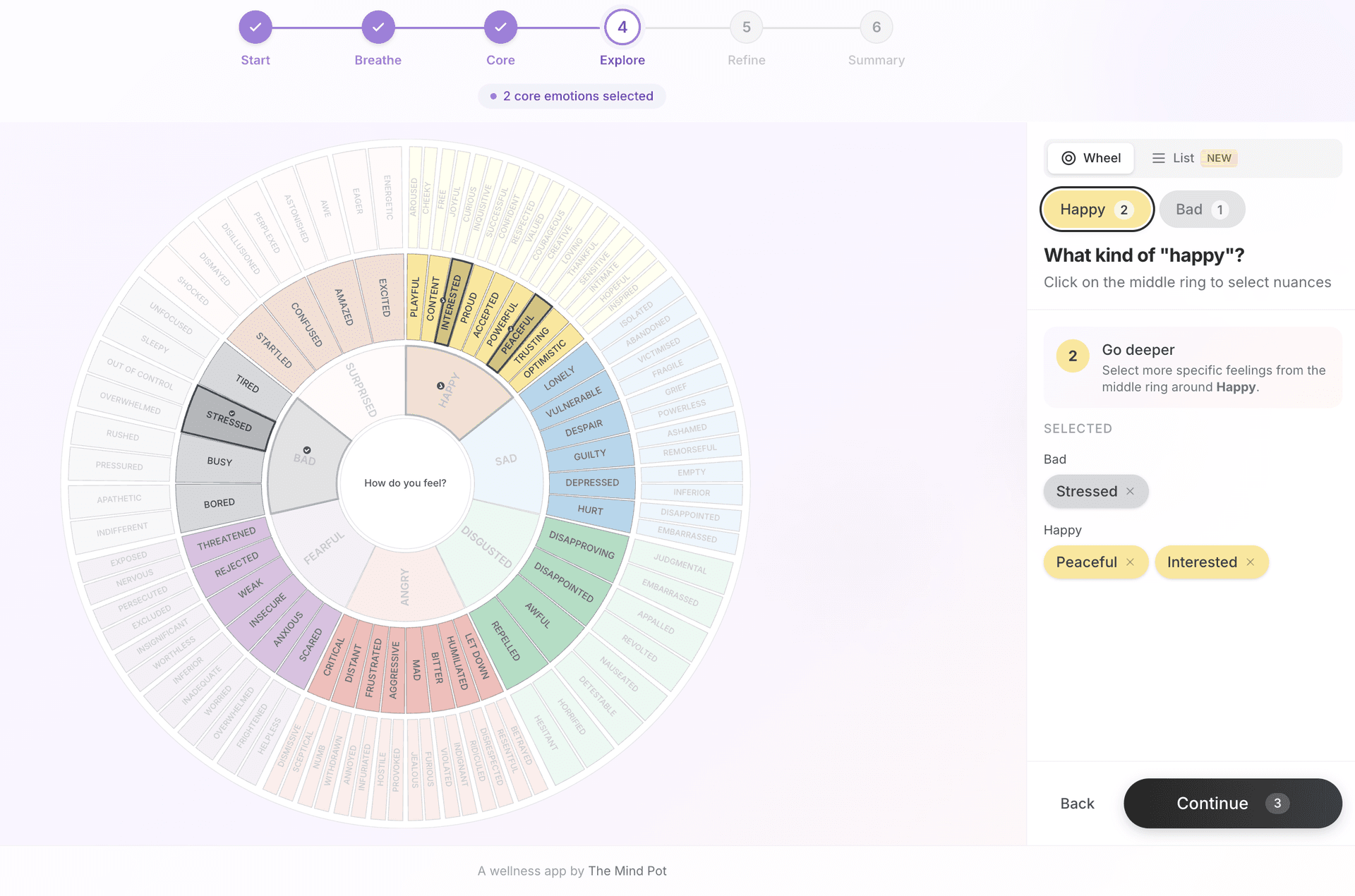Click '2 core emotions selected' badge

(x=572, y=96)
